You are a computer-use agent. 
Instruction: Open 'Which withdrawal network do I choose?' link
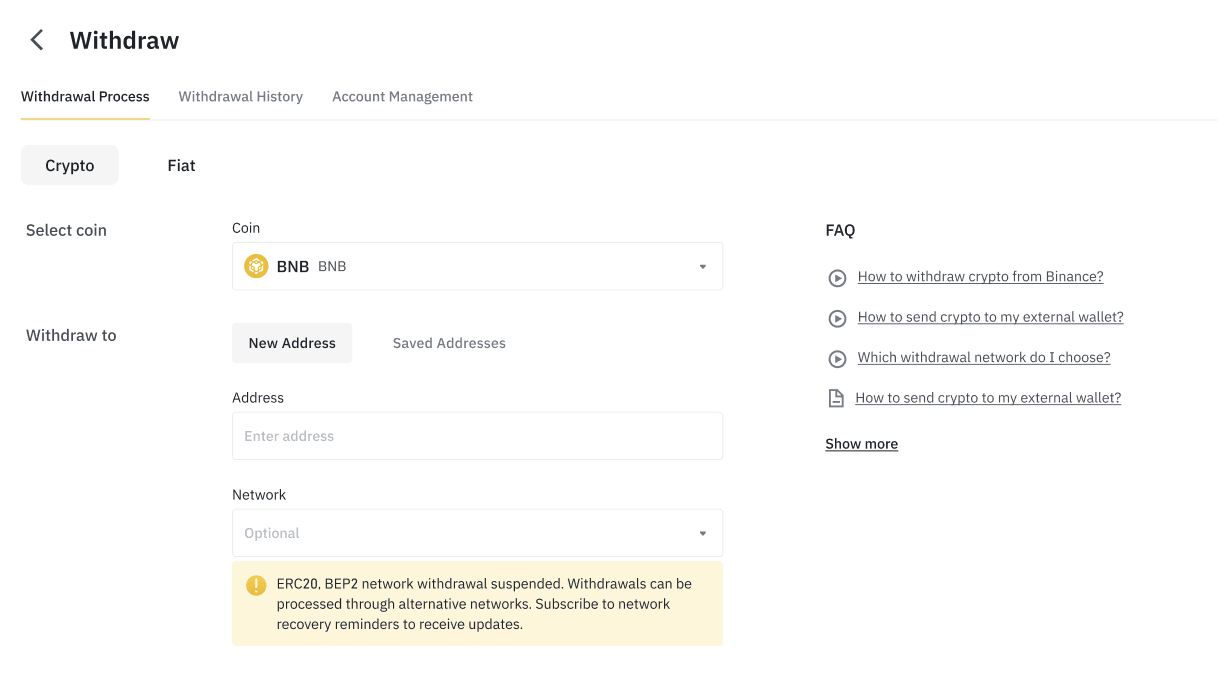coord(984,357)
